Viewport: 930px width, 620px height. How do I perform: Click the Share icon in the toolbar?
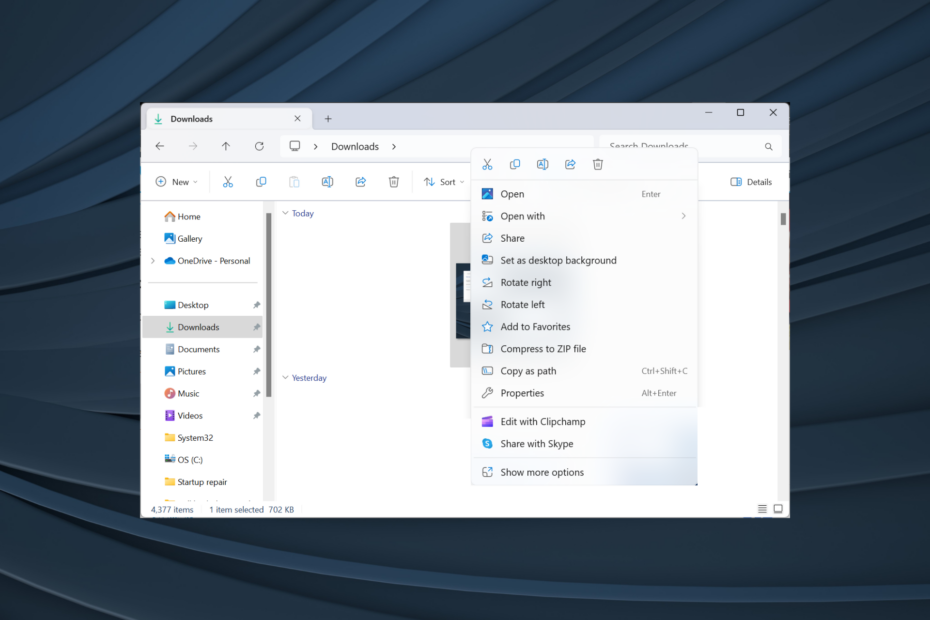(x=360, y=181)
